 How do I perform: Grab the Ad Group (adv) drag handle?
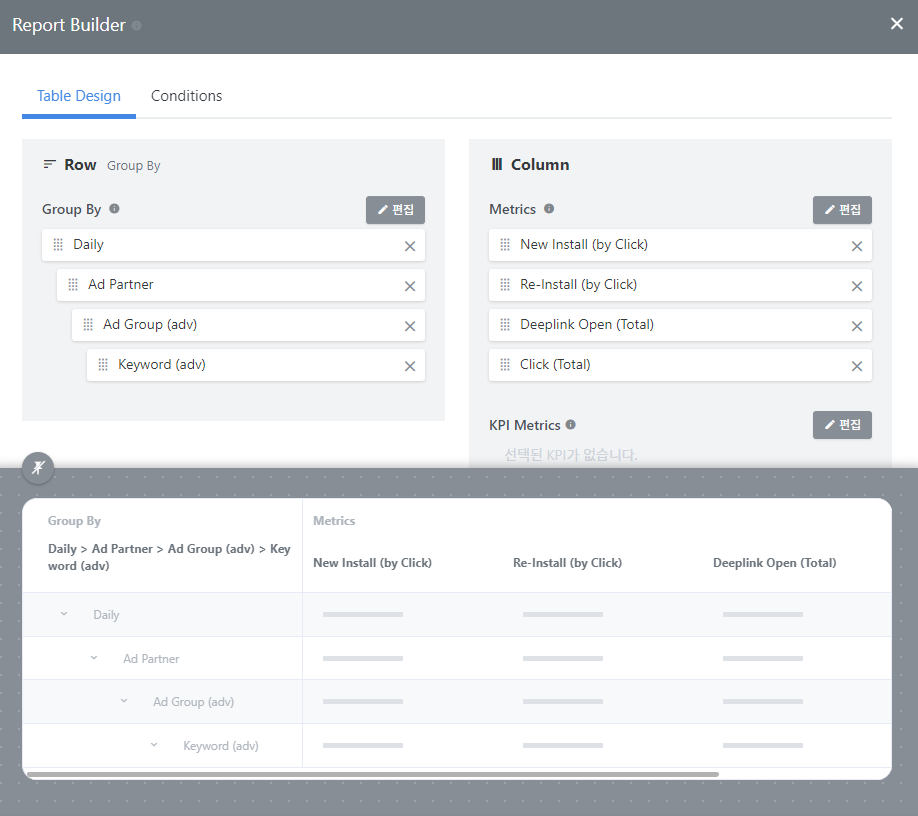click(88, 324)
